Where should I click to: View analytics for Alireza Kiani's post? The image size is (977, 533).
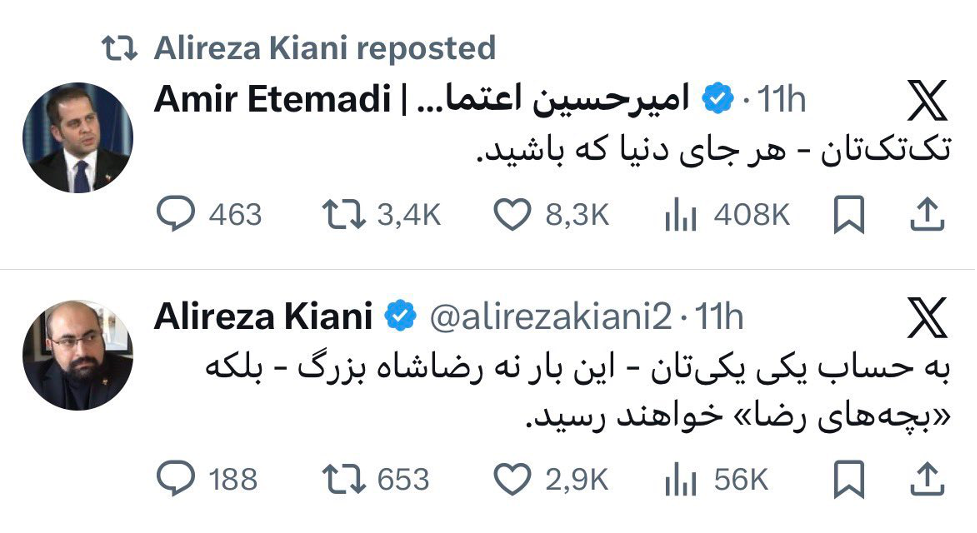pyautogui.click(x=680, y=480)
